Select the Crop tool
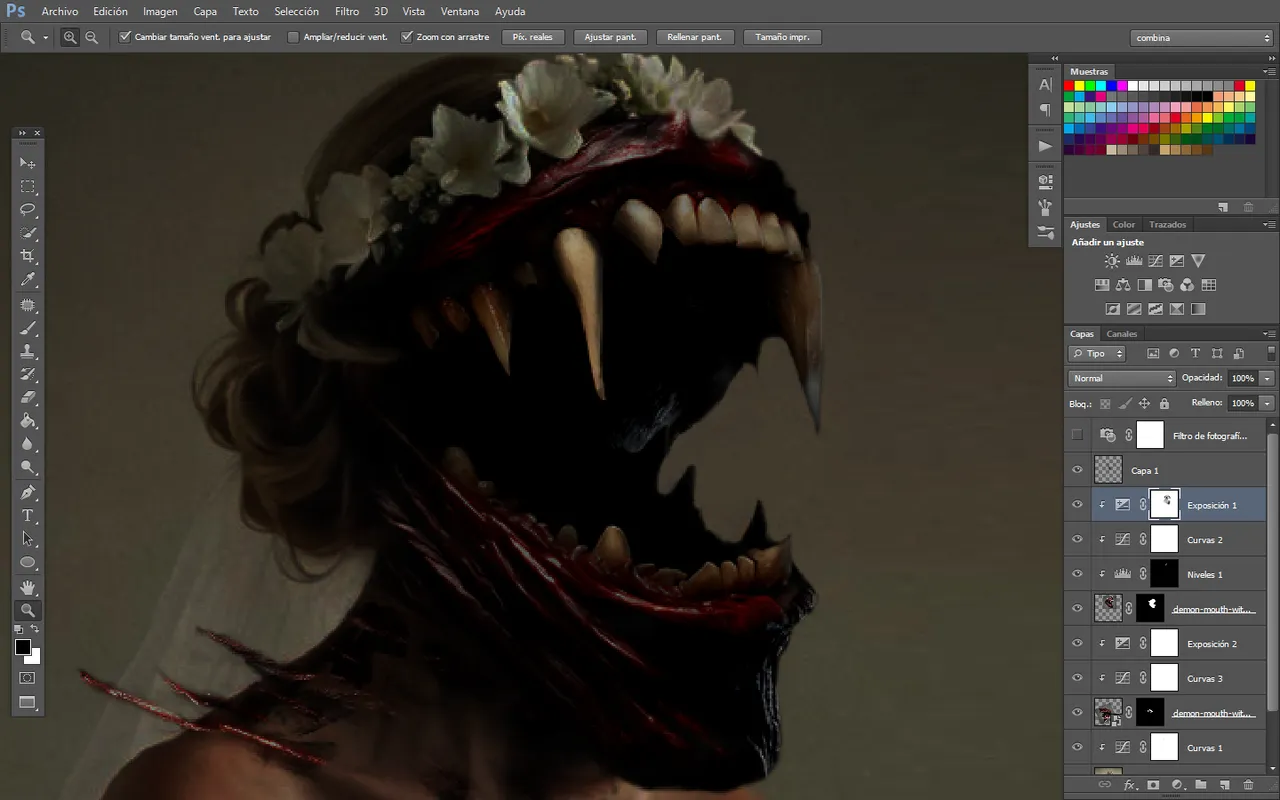Image resolution: width=1280 pixels, height=800 pixels. pyautogui.click(x=28, y=257)
